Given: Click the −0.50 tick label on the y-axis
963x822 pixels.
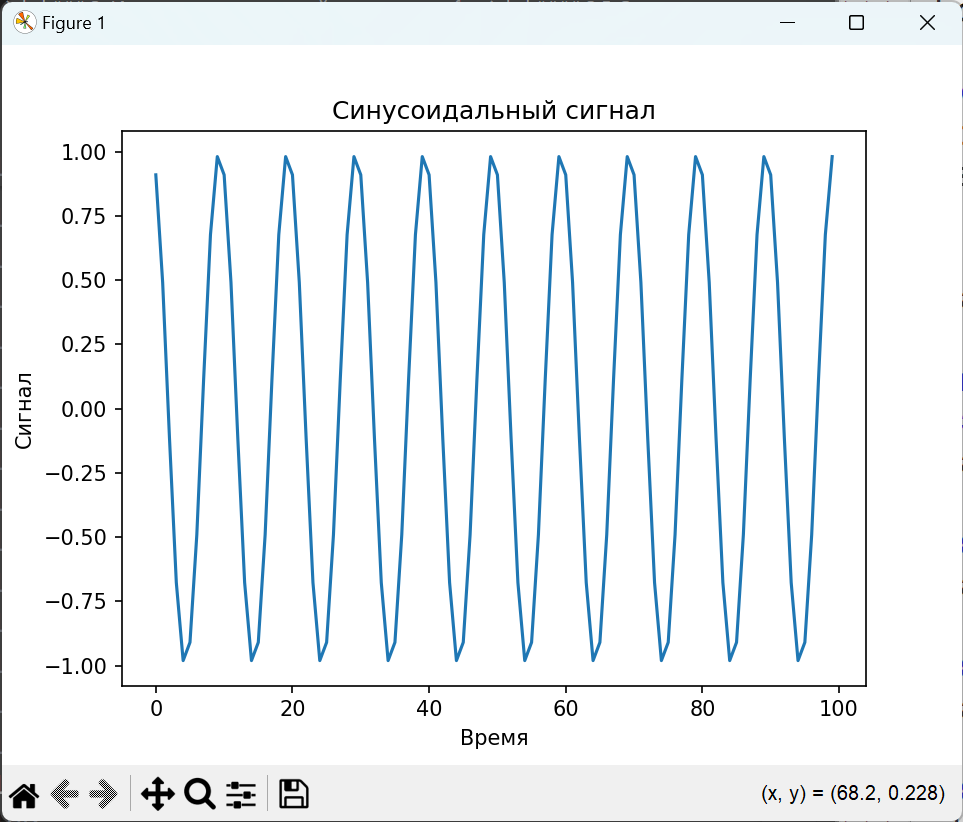Looking at the screenshot, I should [x=85, y=537].
